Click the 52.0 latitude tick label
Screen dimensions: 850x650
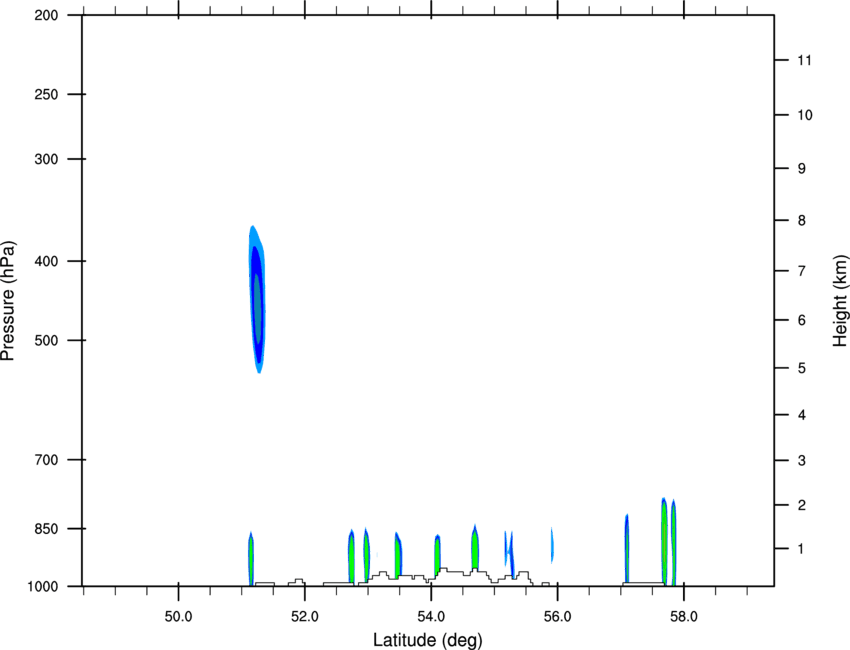(x=305, y=617)
